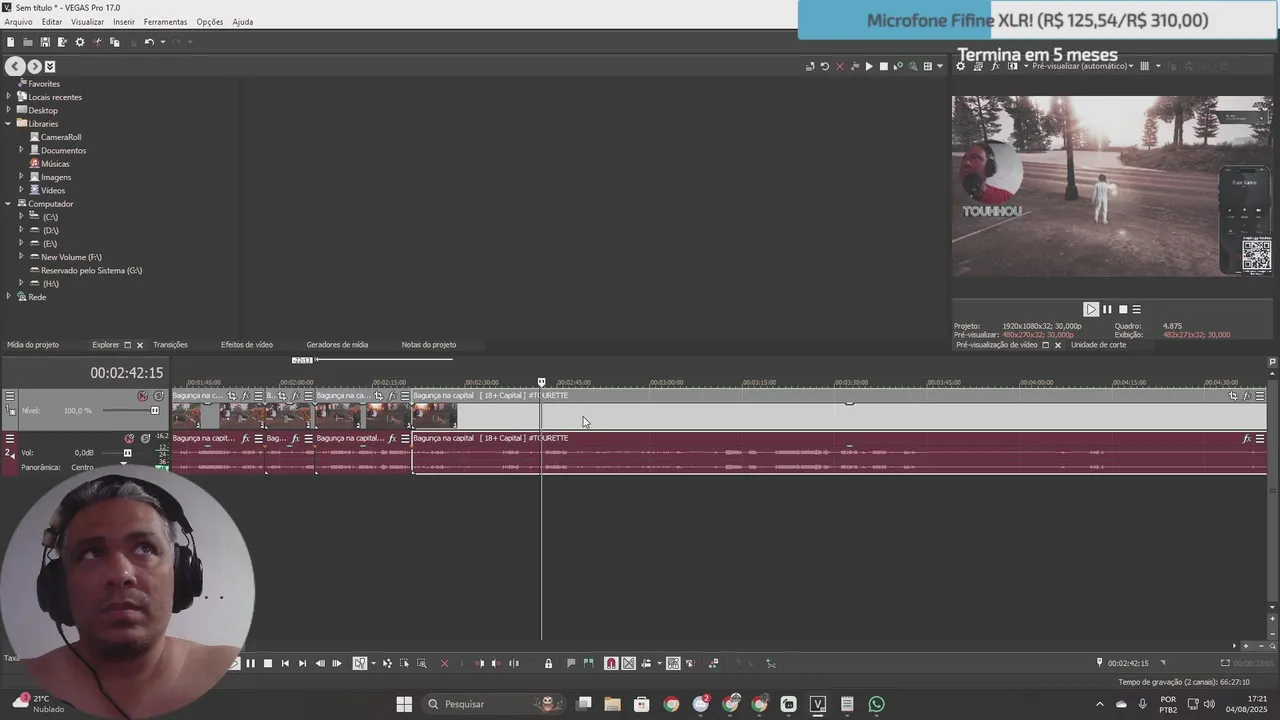Go forward in Explorer with right arrow
The height and width of the screenshot is (720, 1280).
(x=34, y=66)
